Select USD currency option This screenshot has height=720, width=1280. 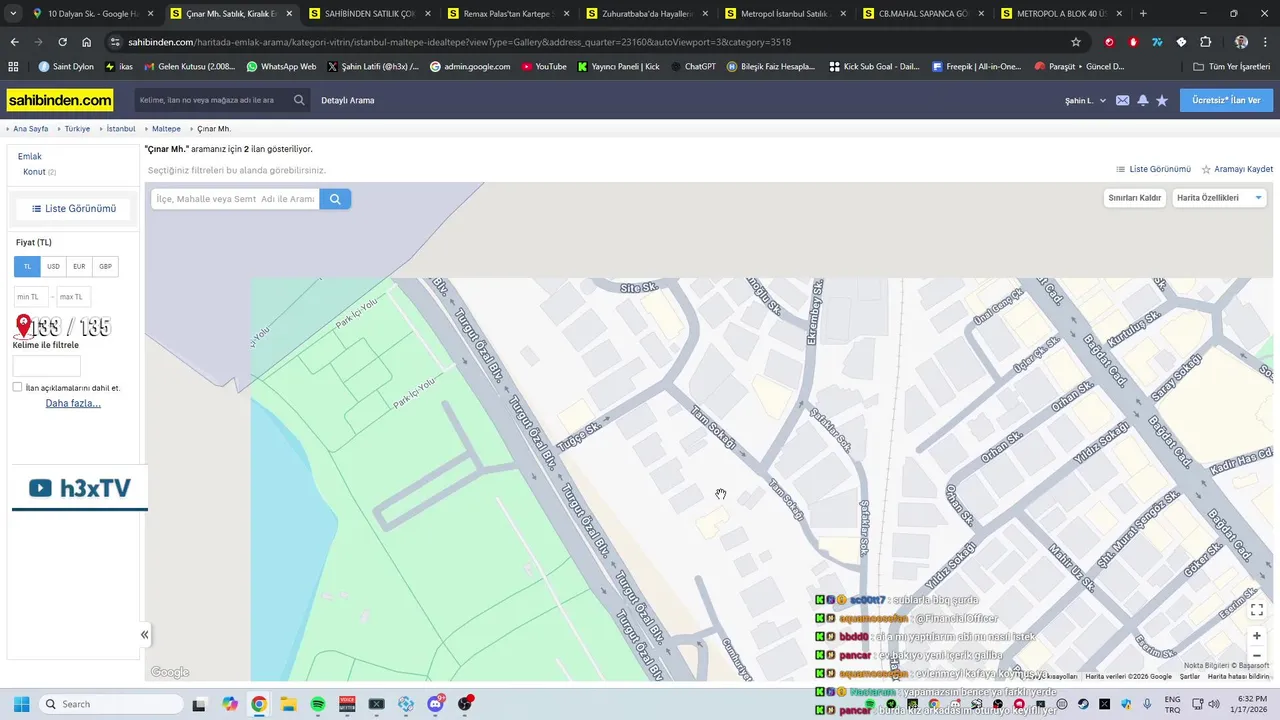[x=53, y=266]
